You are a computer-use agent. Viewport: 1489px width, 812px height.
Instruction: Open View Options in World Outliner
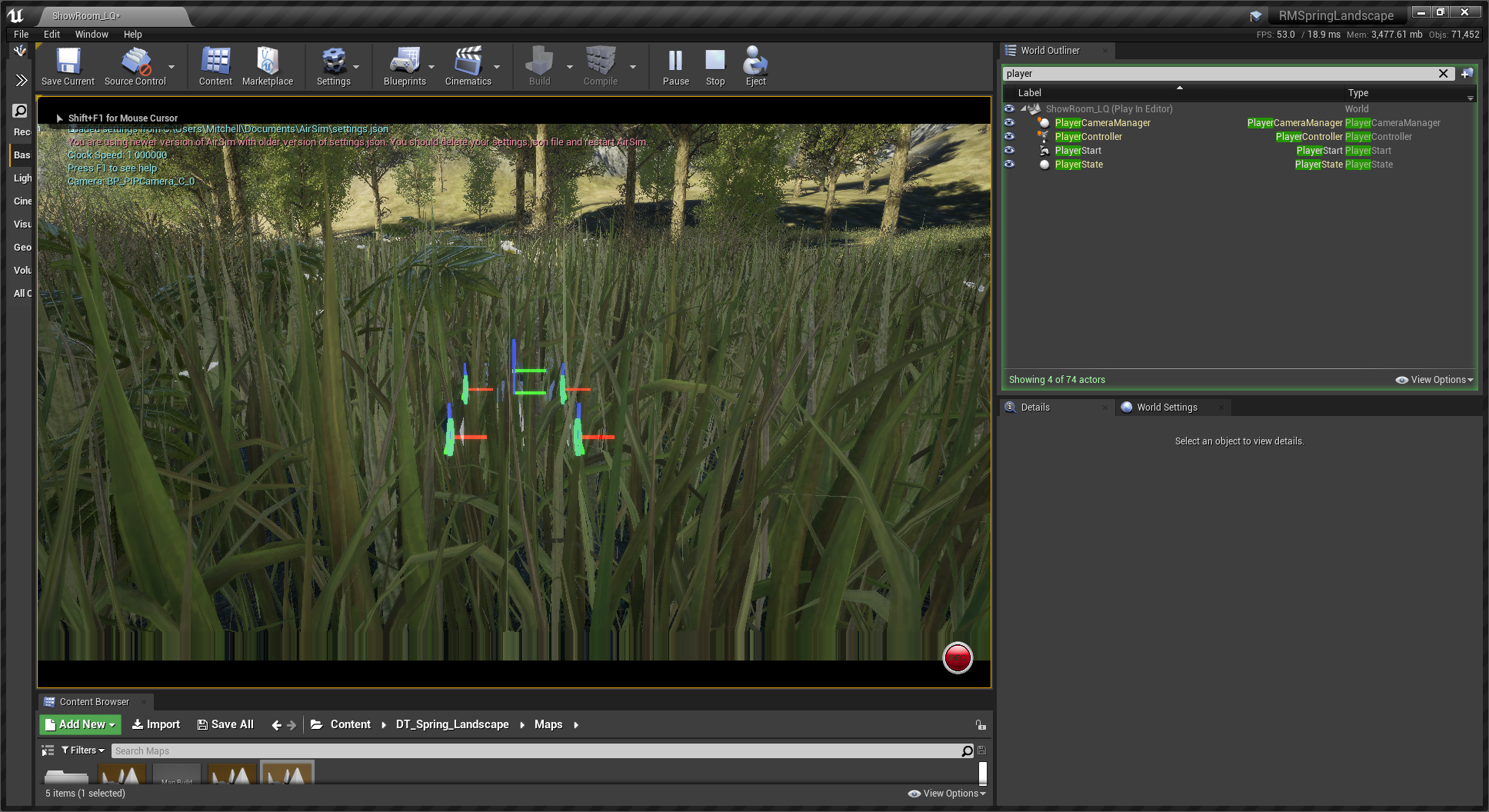1434,380
